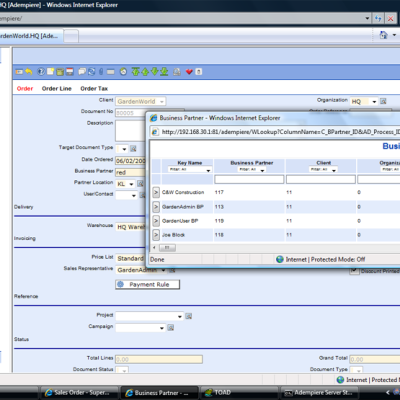Switch to Sales Order taskbar window
This screenshot has width=400, height=400.
coord(79,393)
